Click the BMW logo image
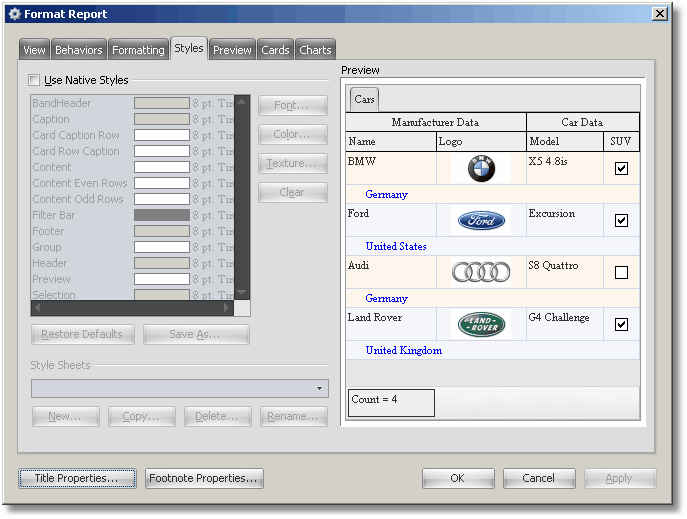Image resolution: width=687 pixels, height=519 pixels. tap(481, 168)
